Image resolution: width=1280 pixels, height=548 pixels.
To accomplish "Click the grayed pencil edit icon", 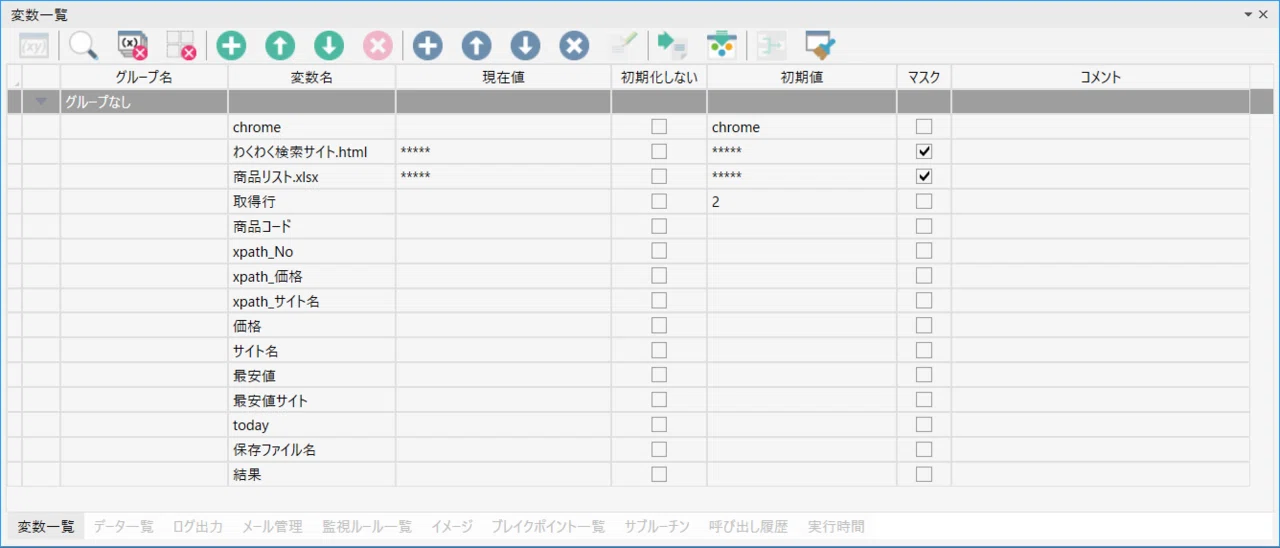I will pos(624,45).
